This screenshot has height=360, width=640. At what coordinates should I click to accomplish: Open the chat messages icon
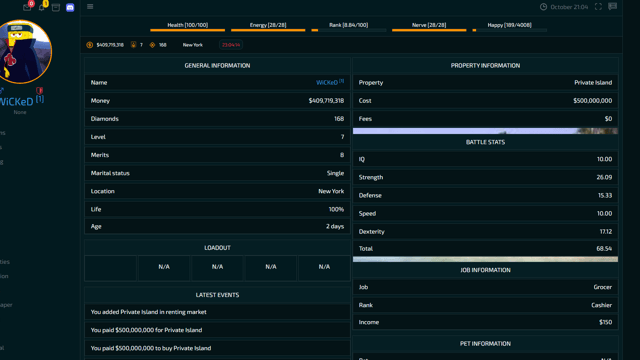coord(612,7)
